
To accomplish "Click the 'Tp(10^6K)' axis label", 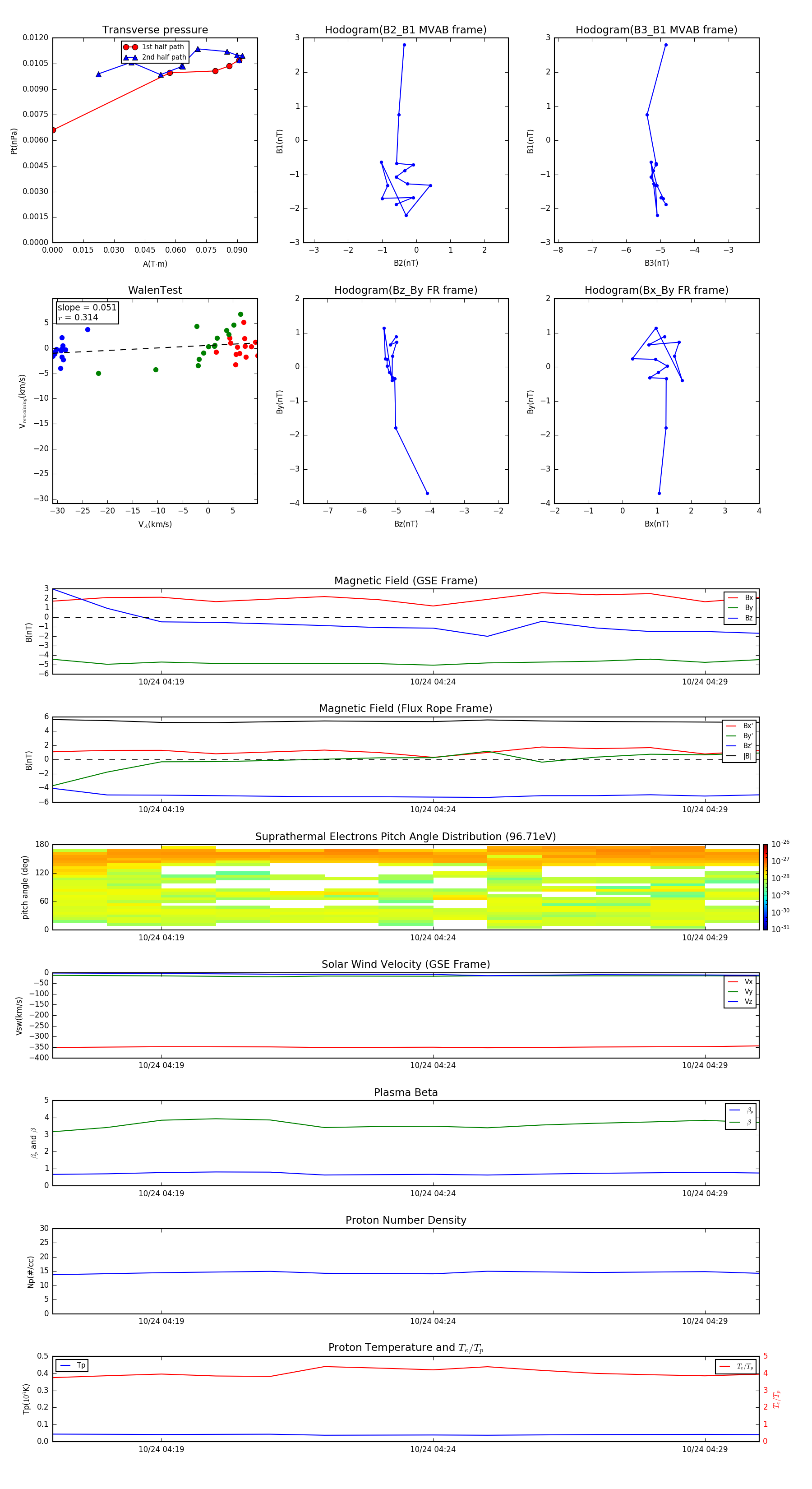I will [26, 1399].
